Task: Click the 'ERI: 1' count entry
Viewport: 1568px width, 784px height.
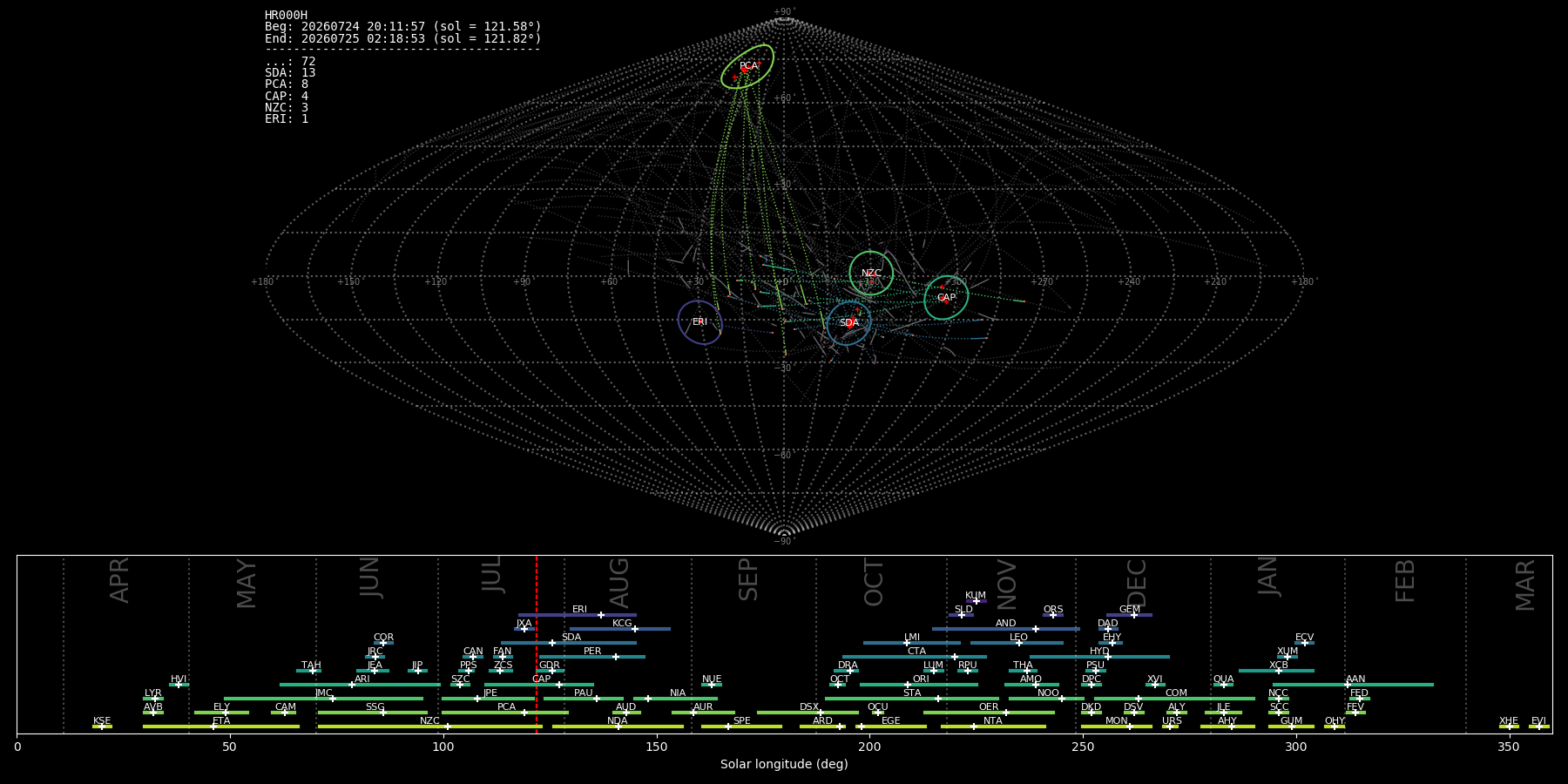Action: pyautogui.click(x=287, y=118)
